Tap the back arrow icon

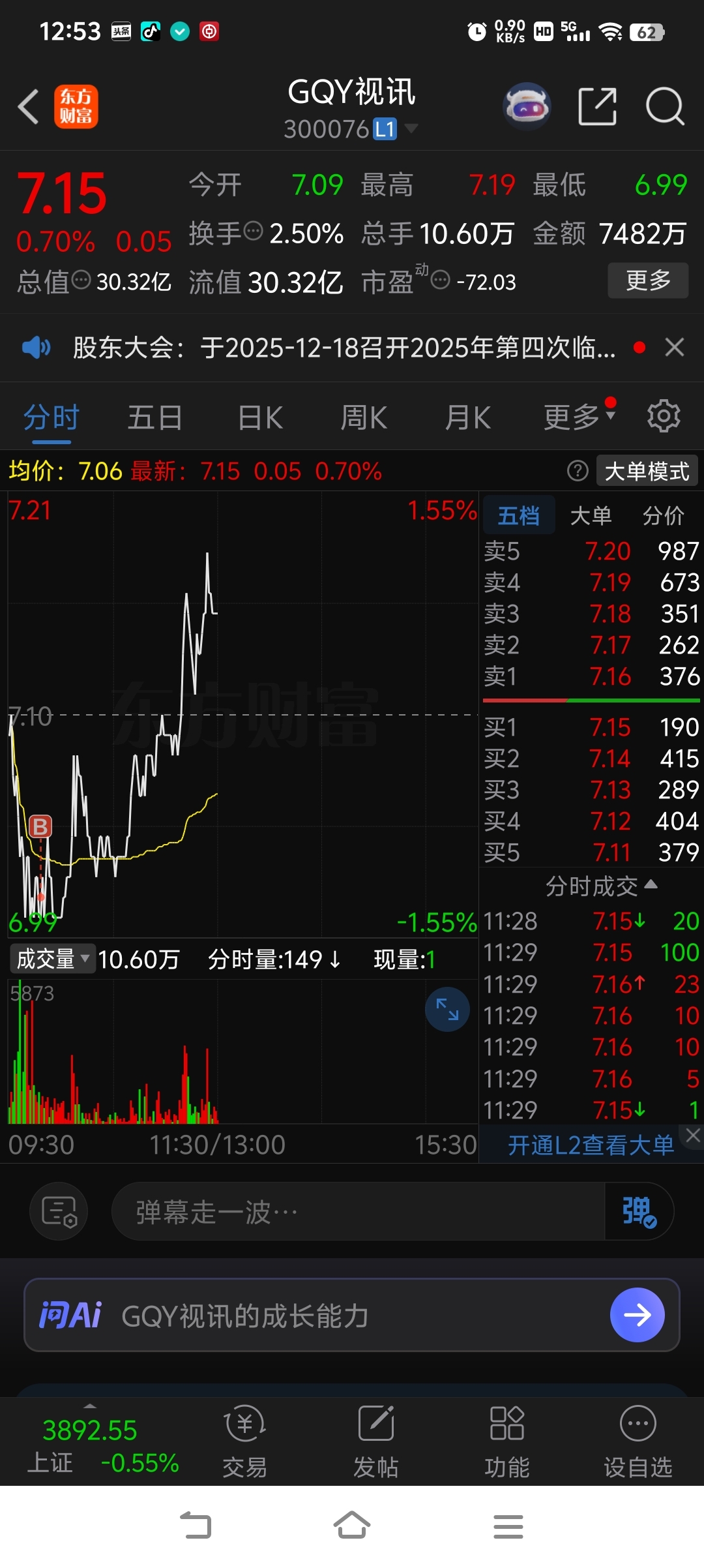tap(28, 106)
